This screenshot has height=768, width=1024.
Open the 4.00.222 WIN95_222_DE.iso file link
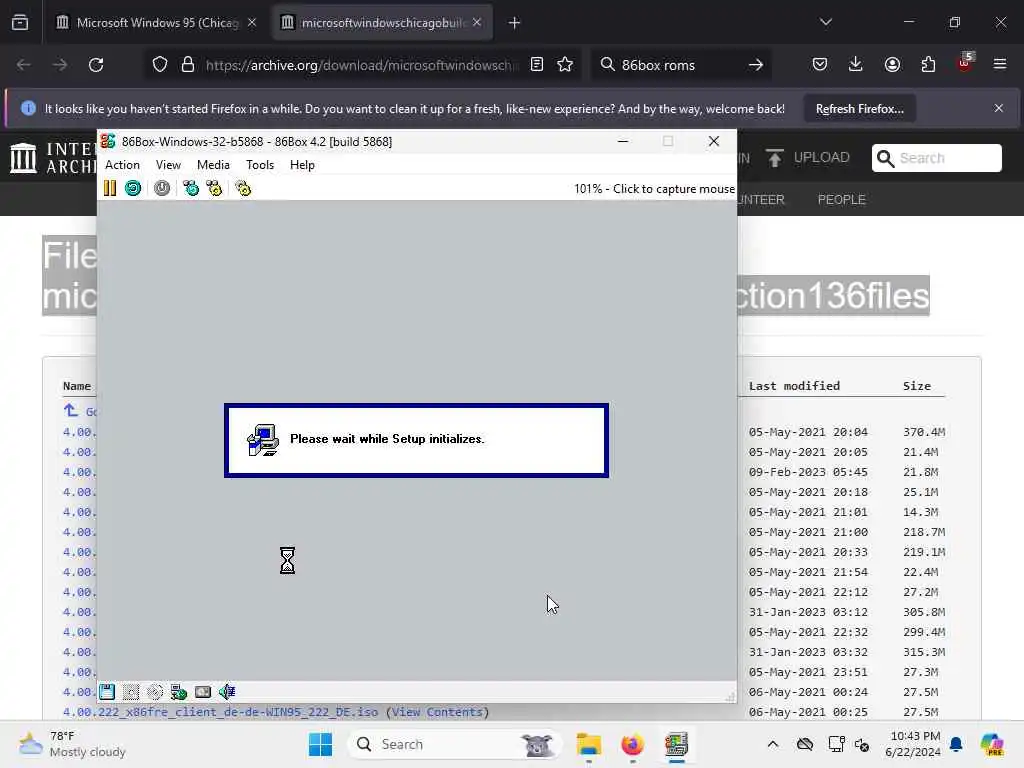(x=220, y=712)
